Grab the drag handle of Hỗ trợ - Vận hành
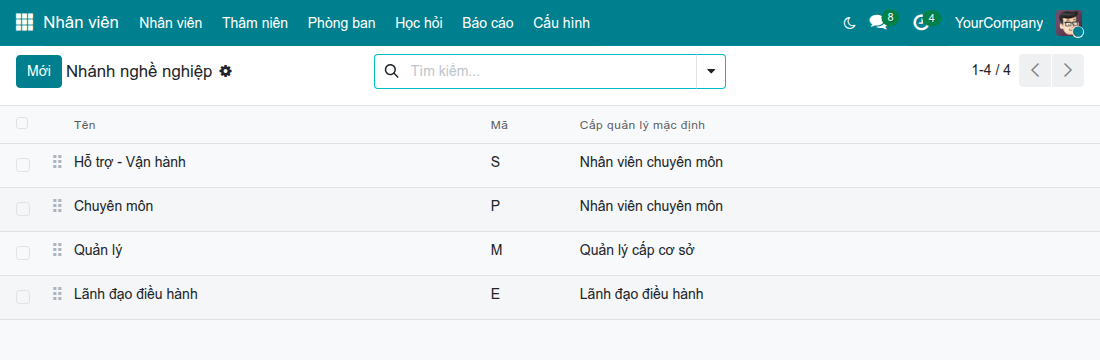Screen dimensions: 1100x360 (58, 162)
